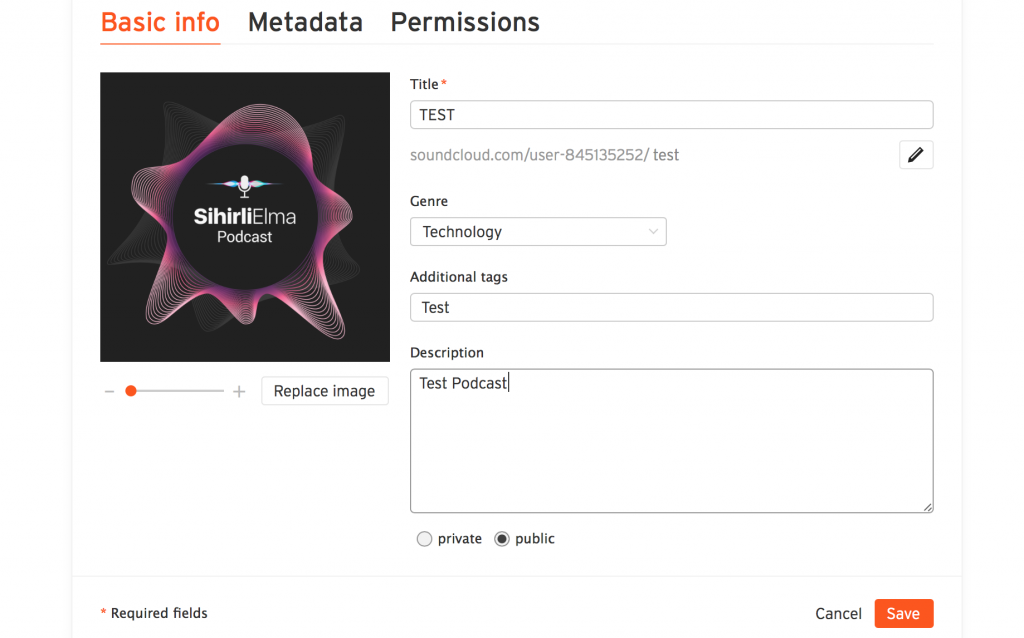This screenshot has height=638, width=1024.
Task: Click the plus zoom-in icon under artwork
Action: pos(239,392)
